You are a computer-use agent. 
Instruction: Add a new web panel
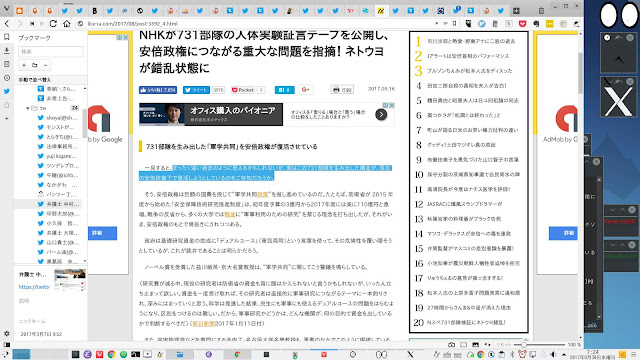pos(7,118)
